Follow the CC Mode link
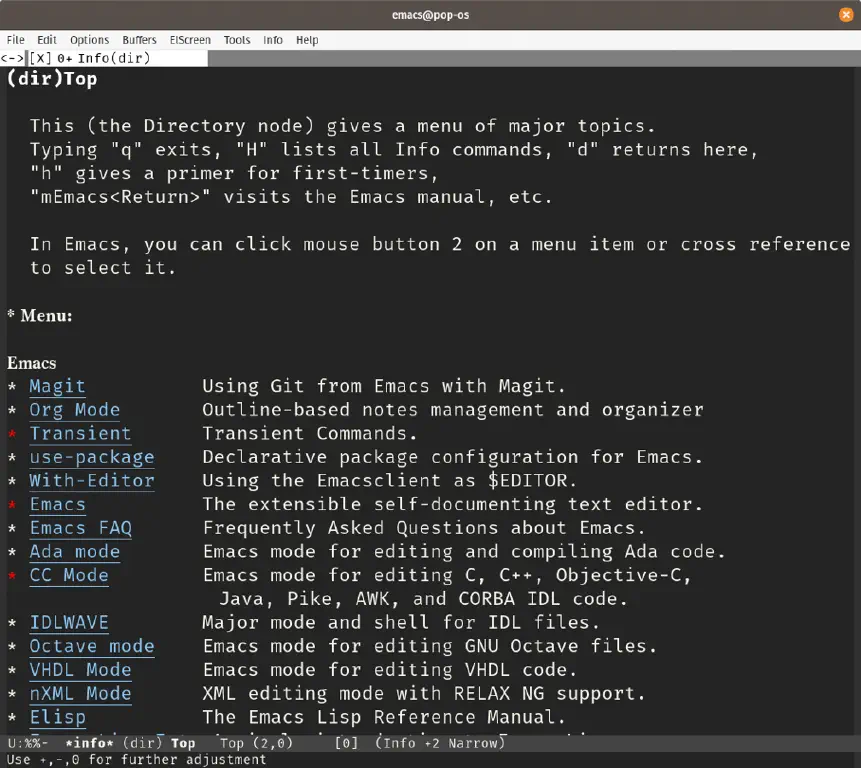 point(69,575)
